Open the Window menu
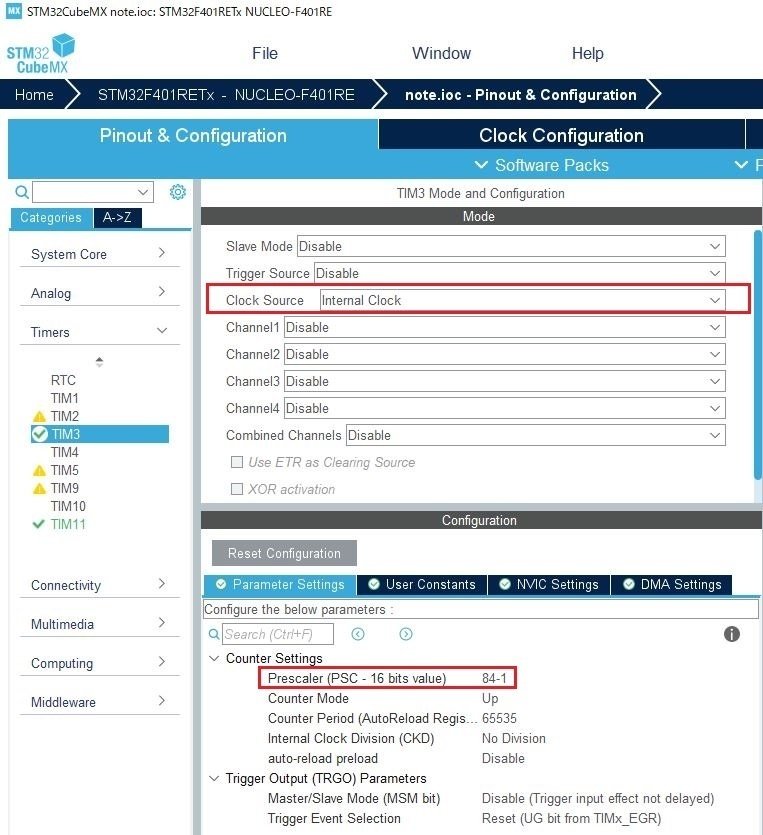763x835 pixels. coord(441,53)
